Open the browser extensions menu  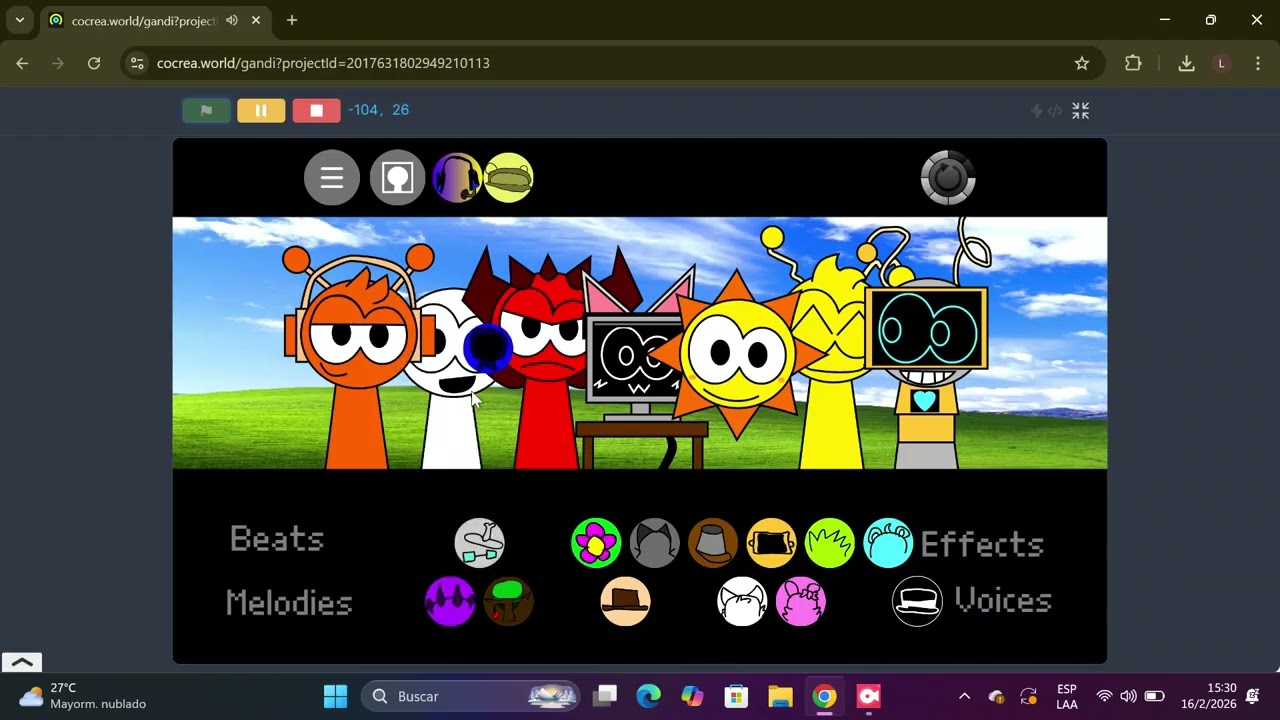[1133, 63]
